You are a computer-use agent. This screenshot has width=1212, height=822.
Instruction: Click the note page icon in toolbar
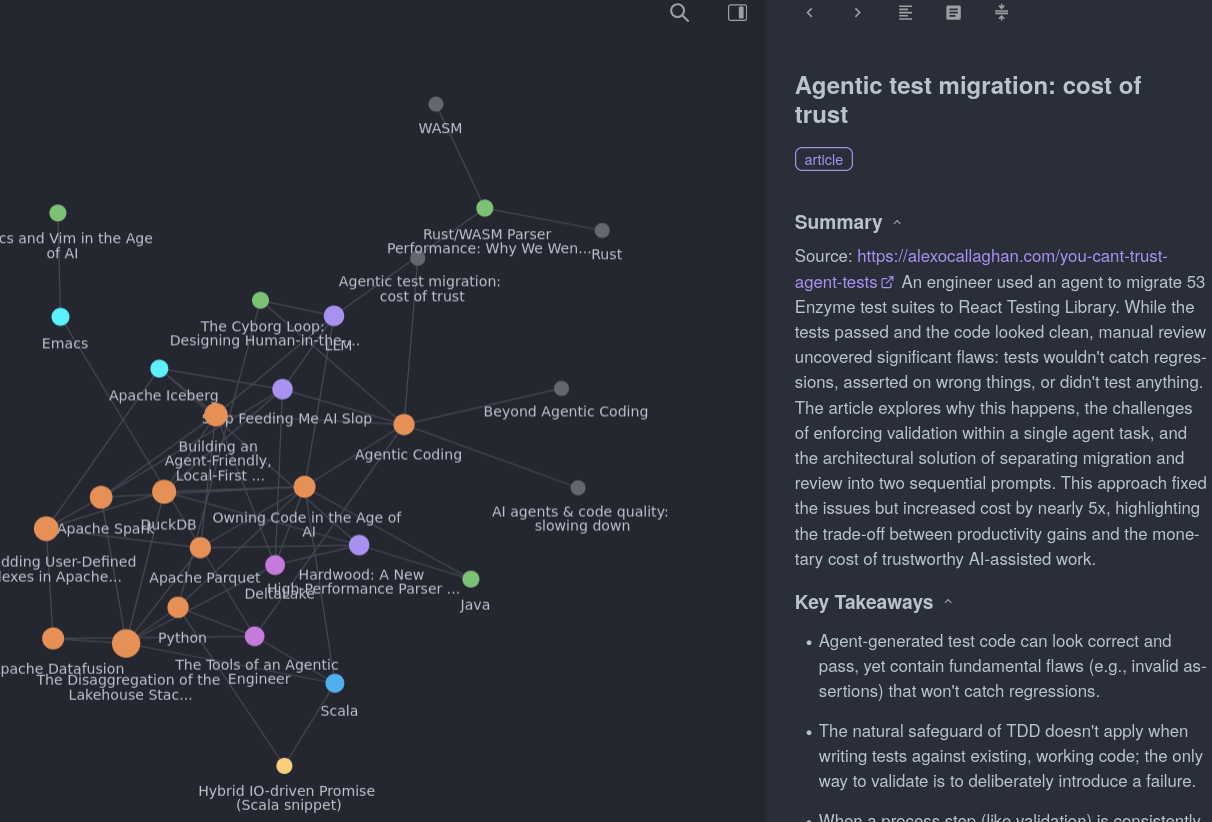point(953,13)
